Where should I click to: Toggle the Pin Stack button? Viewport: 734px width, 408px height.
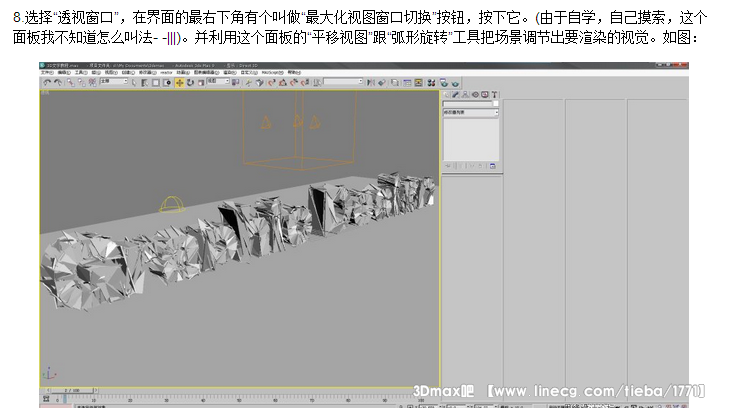(x=447, y=166)
